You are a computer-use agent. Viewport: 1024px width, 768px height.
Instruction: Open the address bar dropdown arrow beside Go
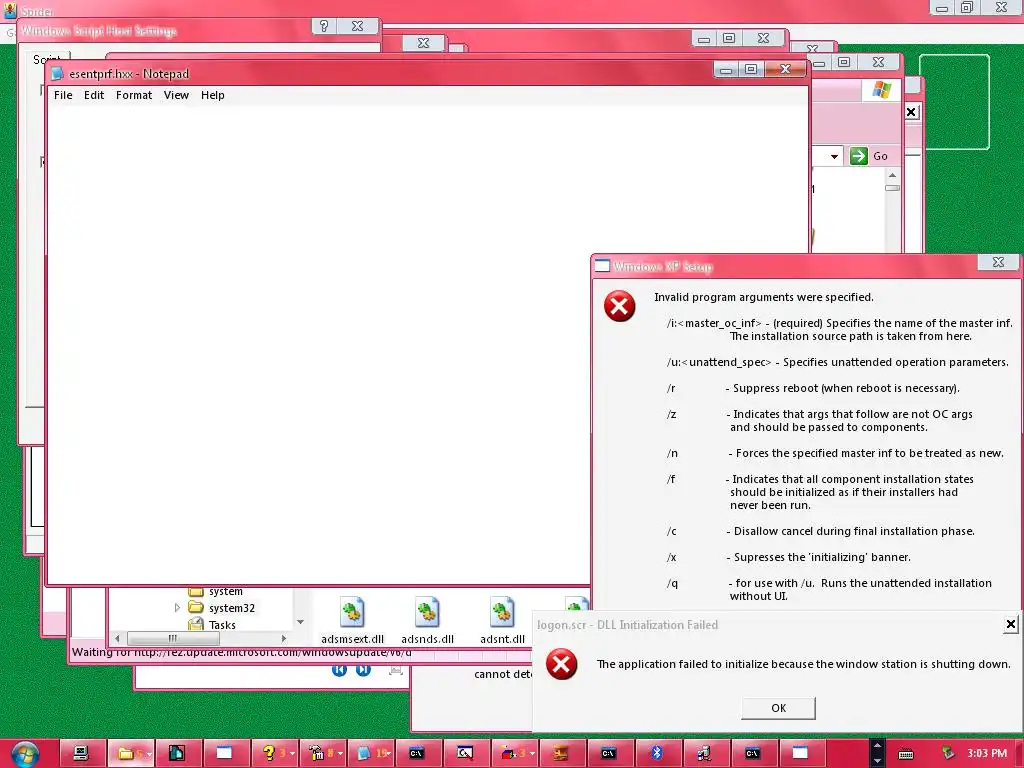pos(834,157)
